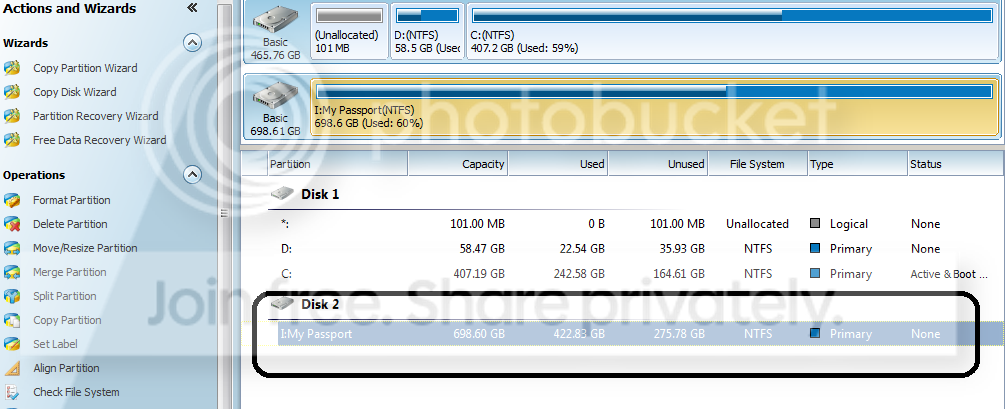1005x409 pixels.
Task: Sort by the Type column header
Action: 857,164
